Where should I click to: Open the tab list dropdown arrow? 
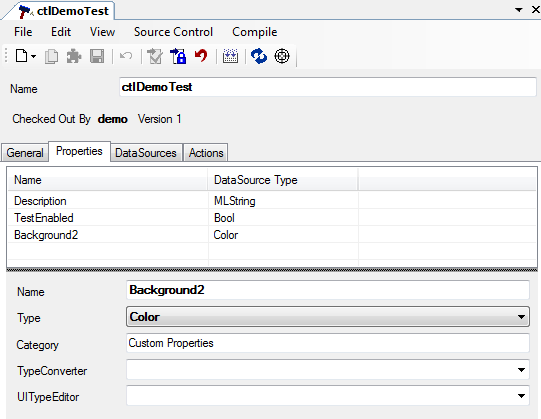(519, 10)
